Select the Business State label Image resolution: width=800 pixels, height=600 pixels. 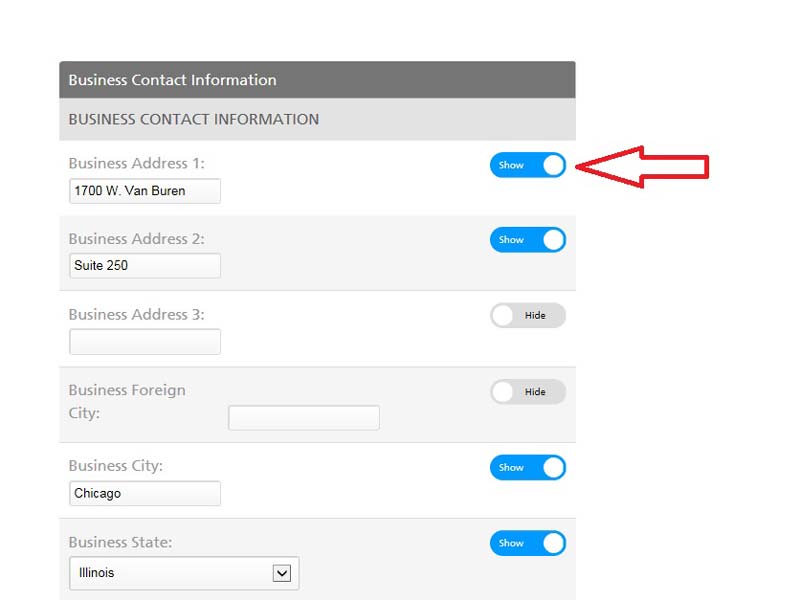tap(120, 542)
